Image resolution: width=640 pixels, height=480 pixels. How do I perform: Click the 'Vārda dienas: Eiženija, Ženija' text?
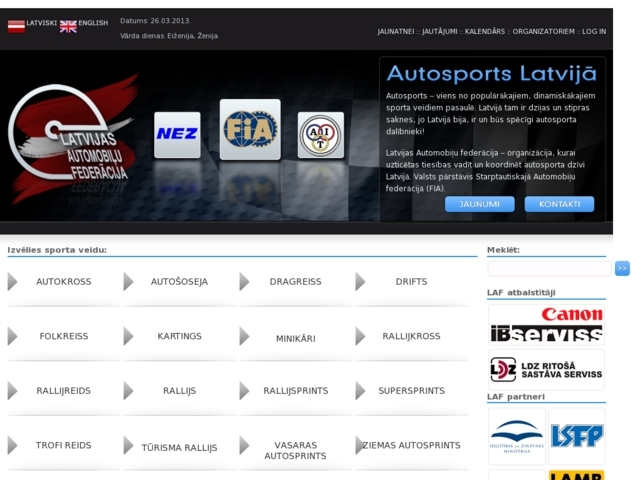click(169, 36)
